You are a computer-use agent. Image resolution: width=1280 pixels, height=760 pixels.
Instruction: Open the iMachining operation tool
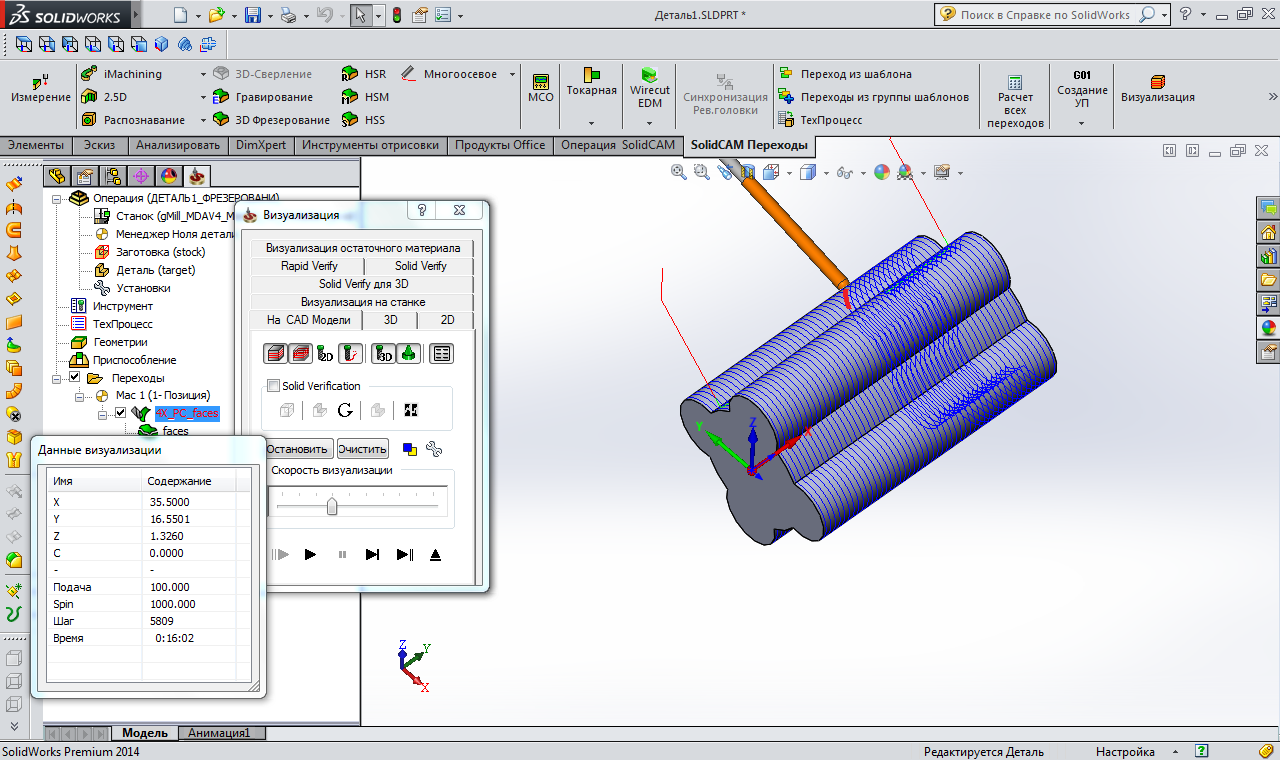(120, 74)
